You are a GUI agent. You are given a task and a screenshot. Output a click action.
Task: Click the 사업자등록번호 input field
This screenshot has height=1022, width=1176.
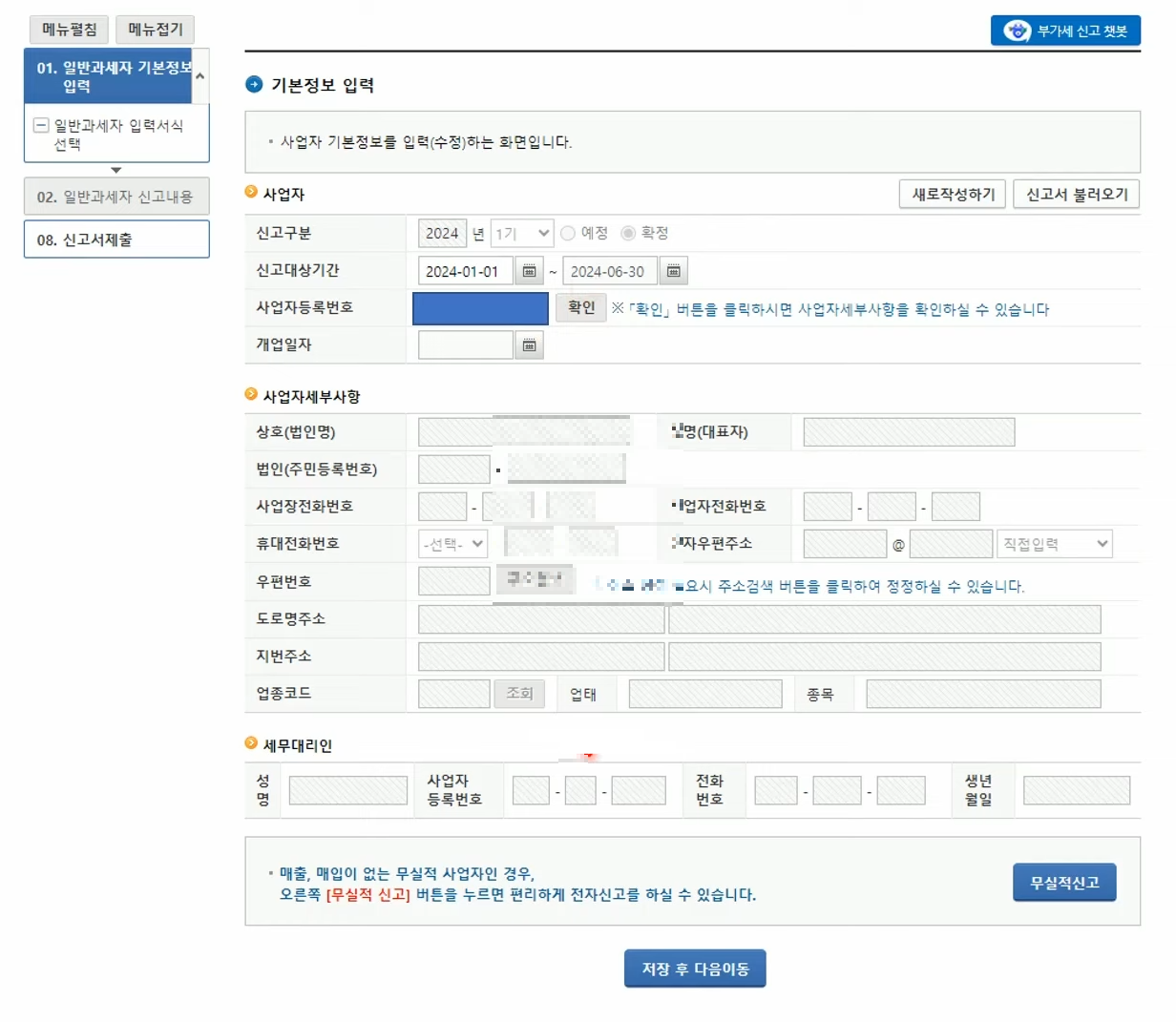tap(479, 307)
